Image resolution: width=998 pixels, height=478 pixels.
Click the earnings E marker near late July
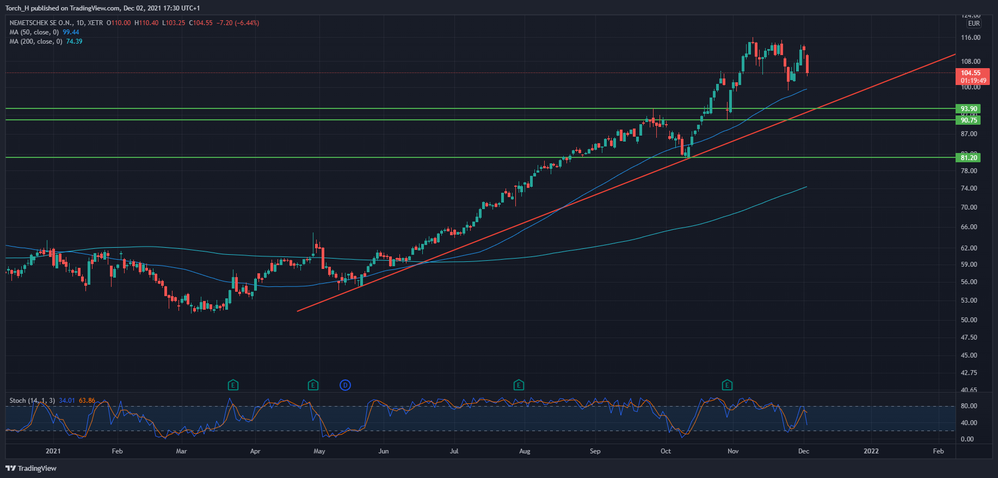(518, 384)
